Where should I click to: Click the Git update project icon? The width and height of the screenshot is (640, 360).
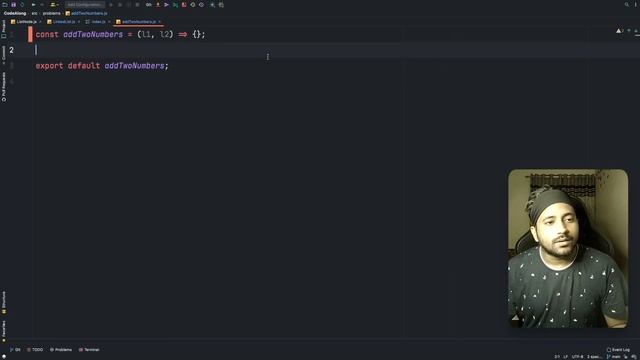pos(158,5)
